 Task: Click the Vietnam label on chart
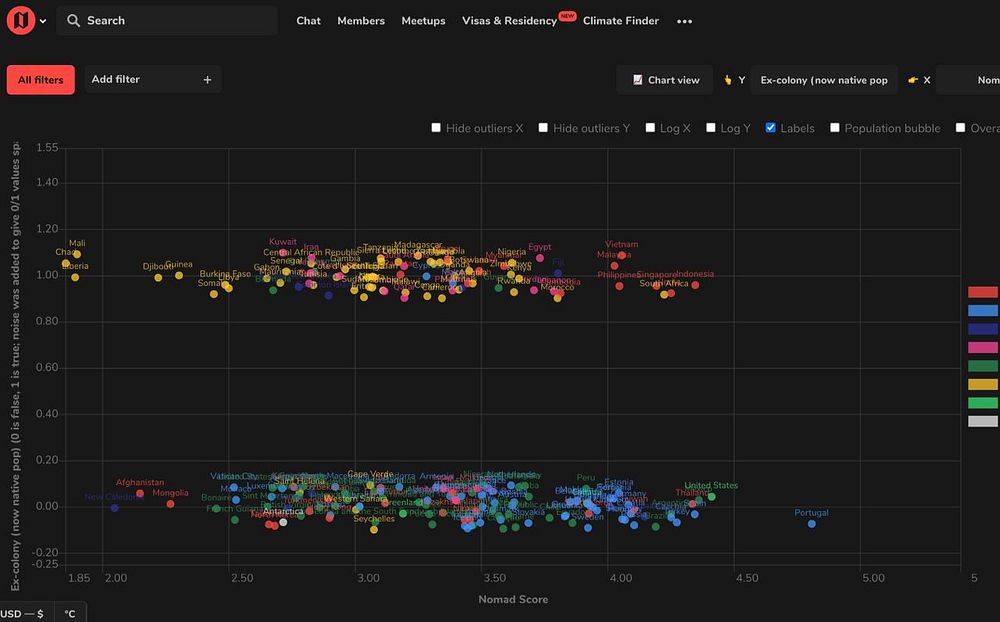coord(622,244)
